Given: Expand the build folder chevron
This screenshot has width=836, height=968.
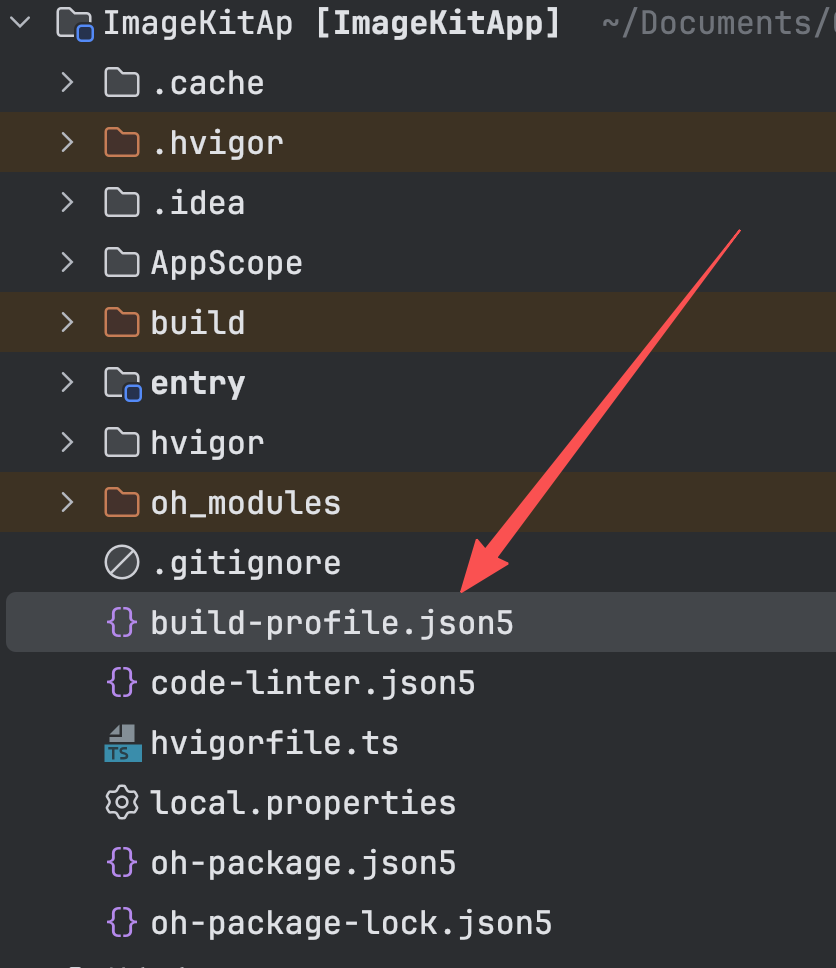Looking at the screenshot, I should click(x=67, y=322).
